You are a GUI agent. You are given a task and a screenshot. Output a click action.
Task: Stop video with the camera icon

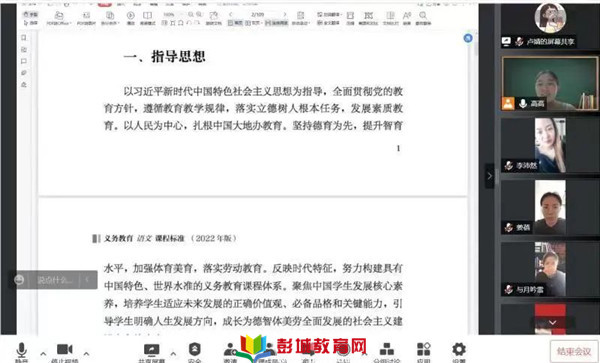pos(65,351)
